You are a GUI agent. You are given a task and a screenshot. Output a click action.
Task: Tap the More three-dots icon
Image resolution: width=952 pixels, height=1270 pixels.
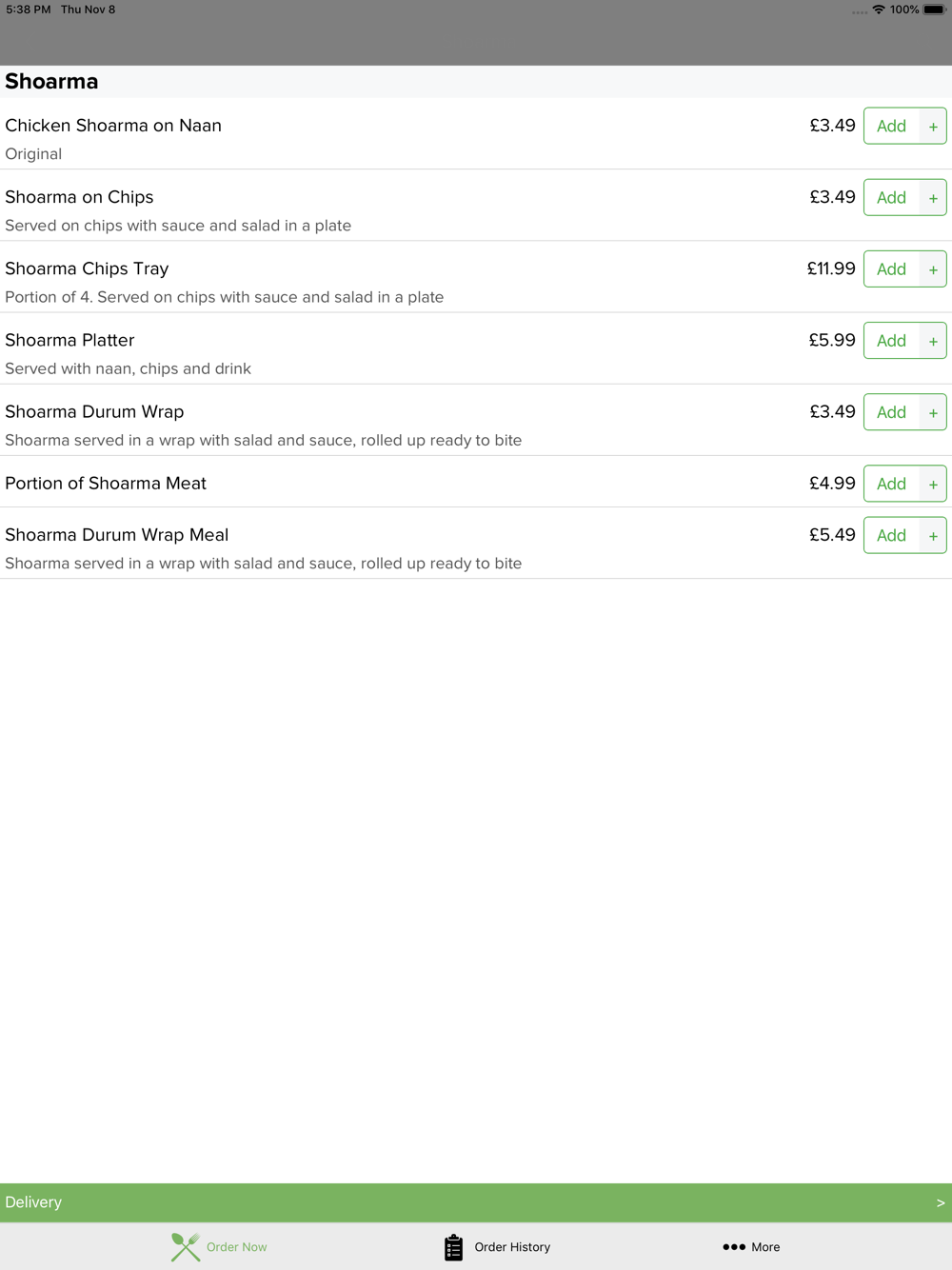(x=734, y=1247)
